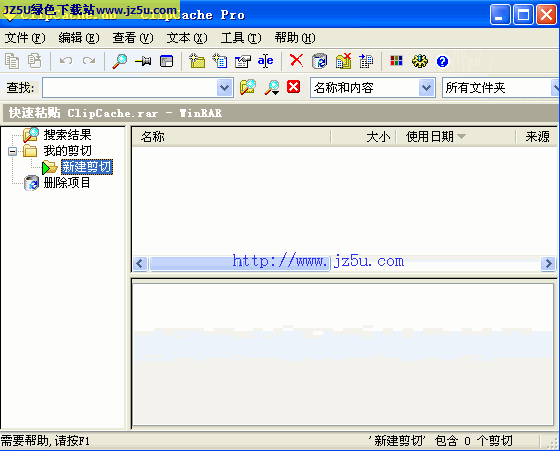Open the clip properties icon

pyautogui.click(x=242, y=61)
